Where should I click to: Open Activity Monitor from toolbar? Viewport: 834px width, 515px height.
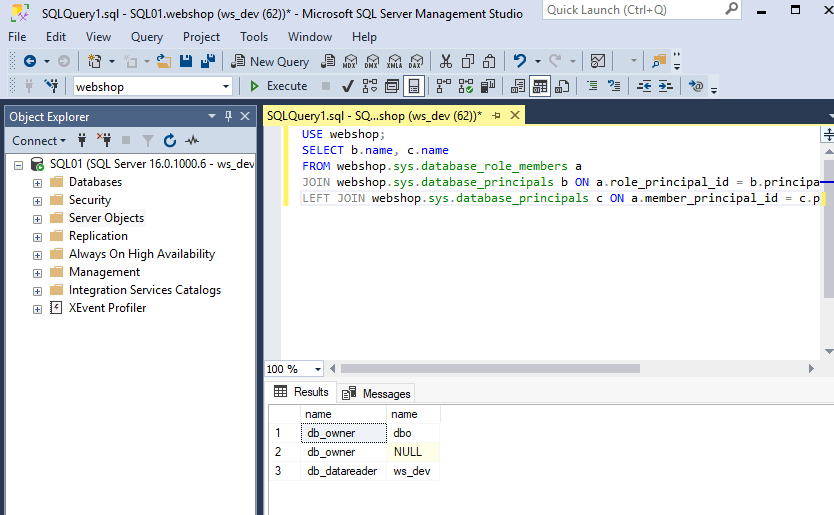click(598, 61)
